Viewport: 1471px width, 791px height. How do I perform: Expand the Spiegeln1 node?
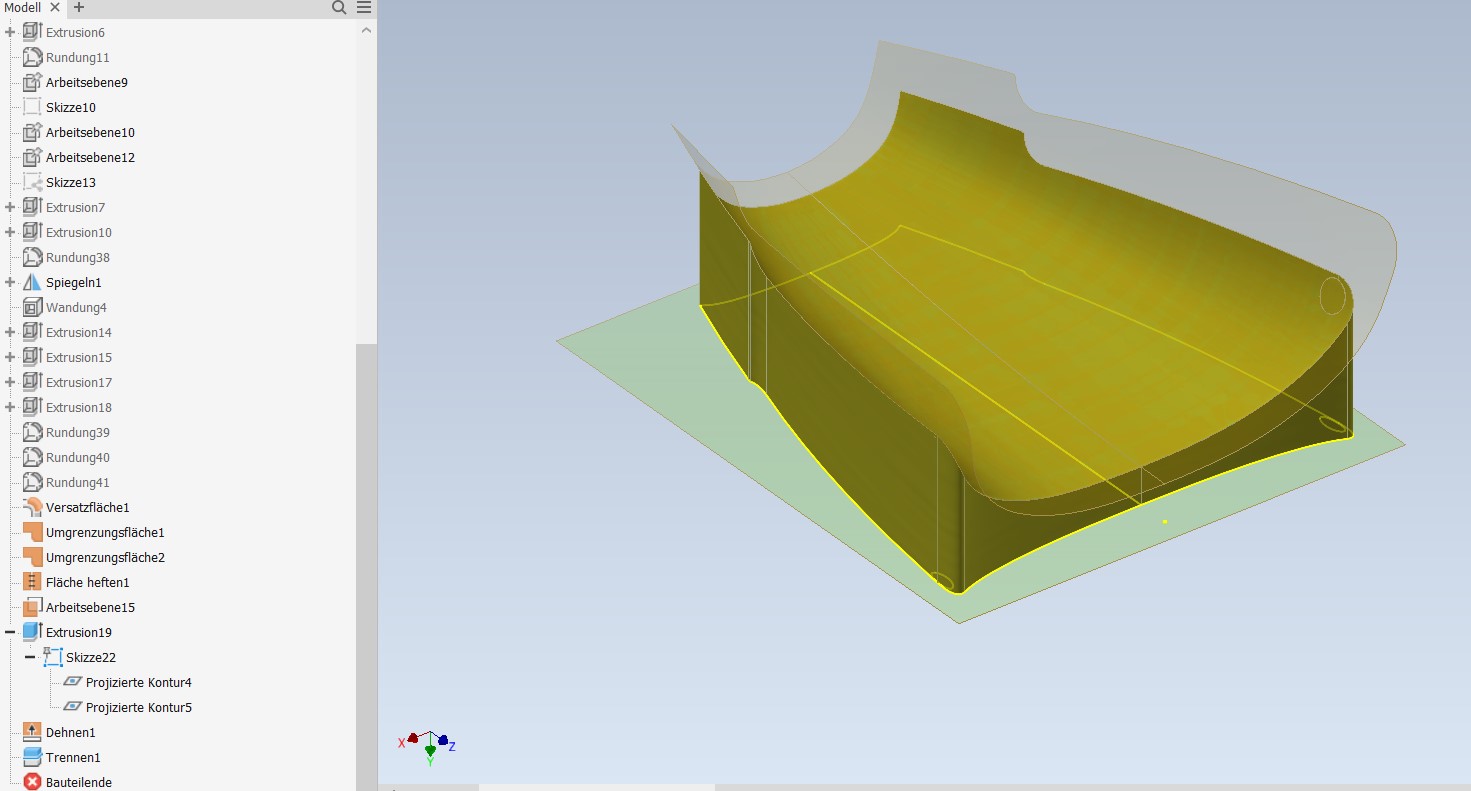coord(10,282)
